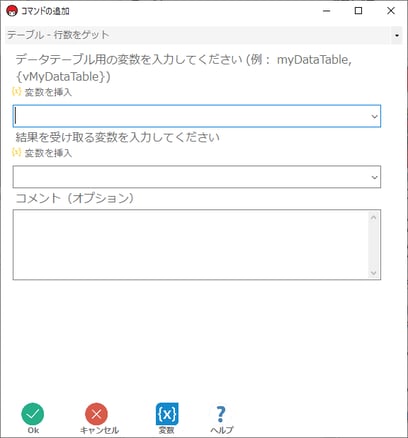Open the ヘルプ help question mark icon
The image size is (408, 438).
tap(221, 414)
